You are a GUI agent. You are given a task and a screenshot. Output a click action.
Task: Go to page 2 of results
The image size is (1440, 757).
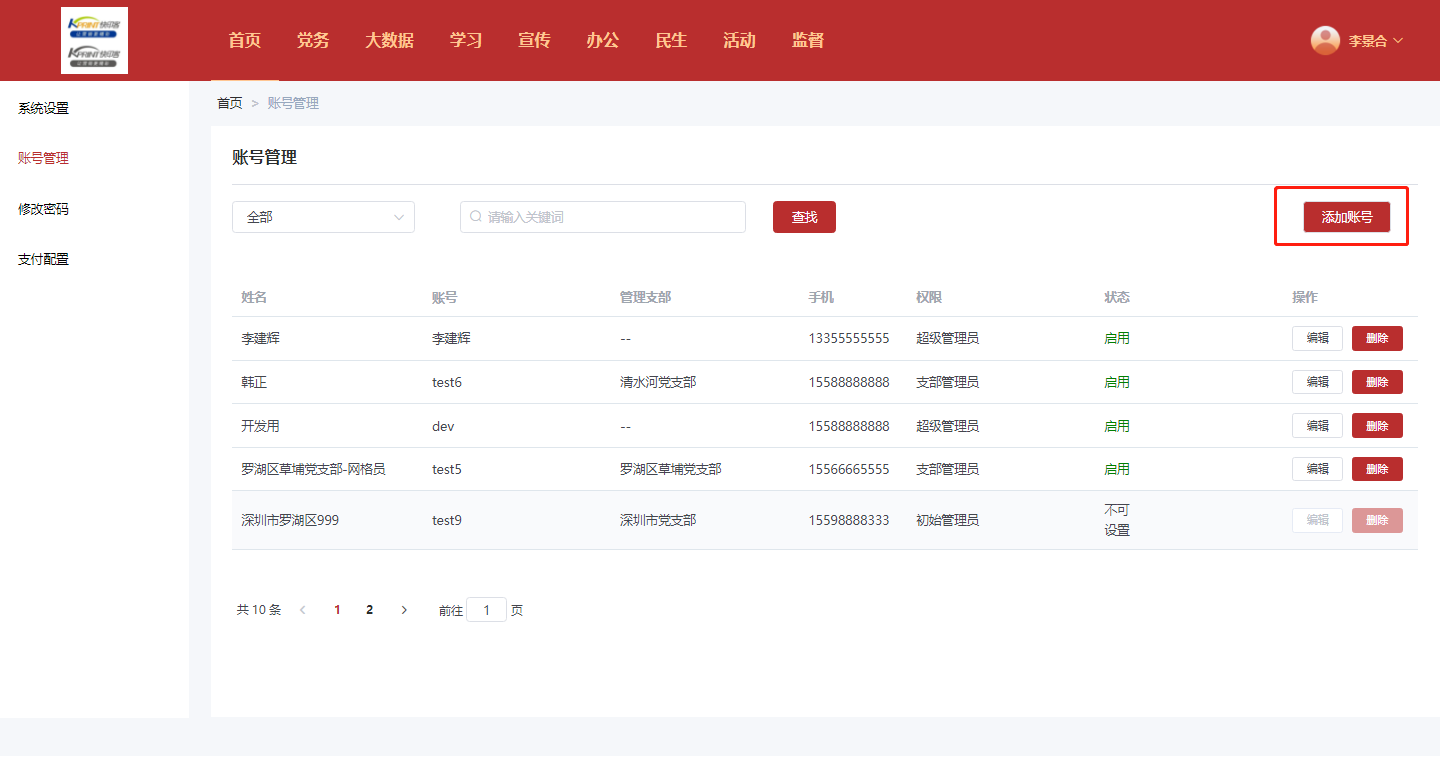click(x=369, y=610)
